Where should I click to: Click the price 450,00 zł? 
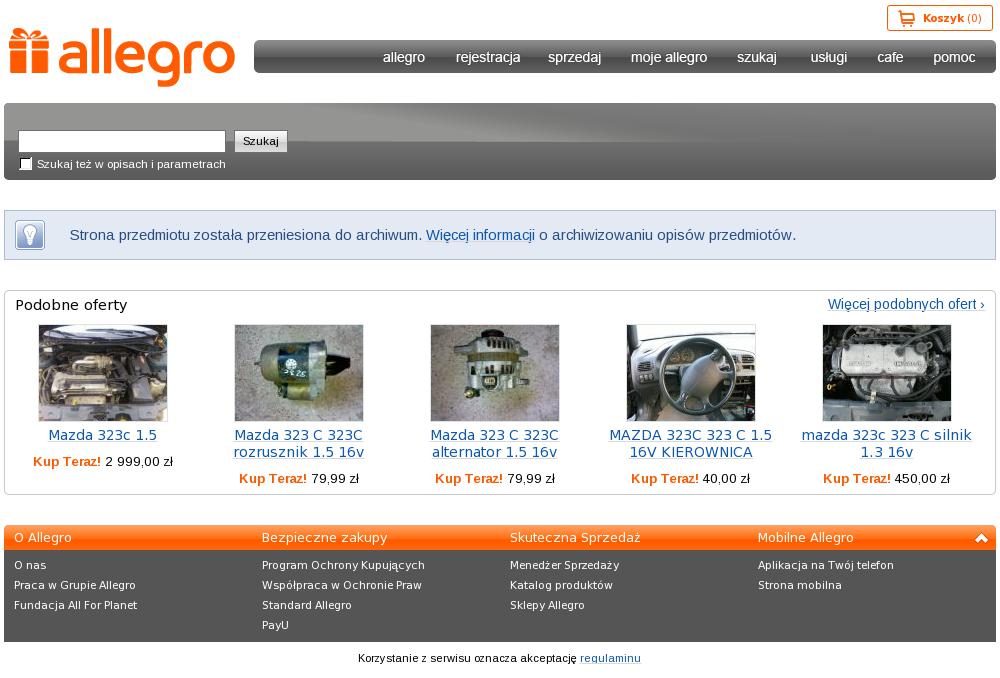click(922, 478)
